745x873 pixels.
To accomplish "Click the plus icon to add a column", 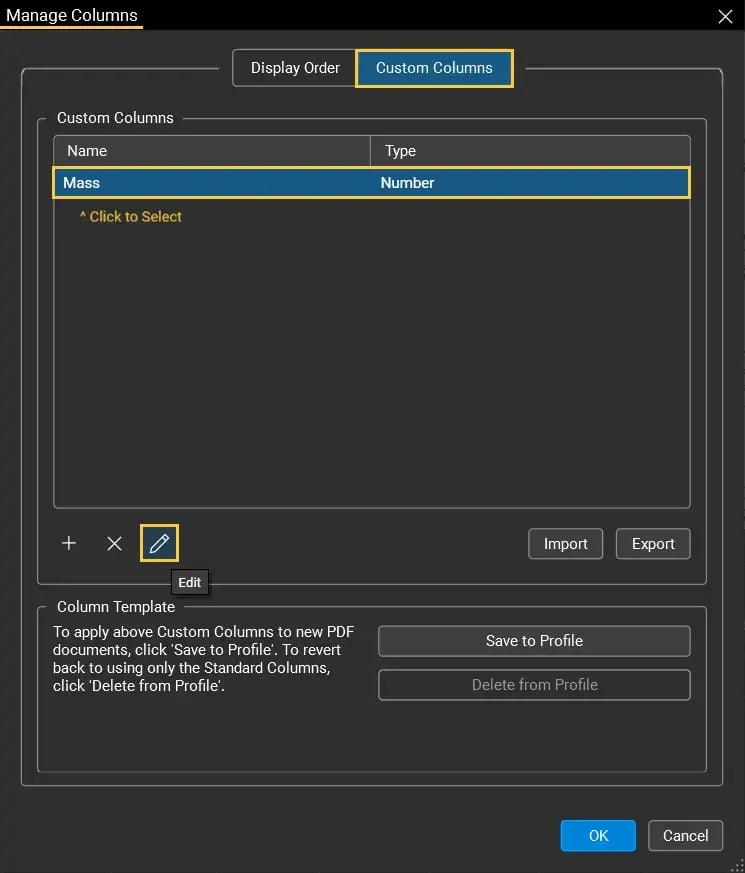I will (69, 543).
